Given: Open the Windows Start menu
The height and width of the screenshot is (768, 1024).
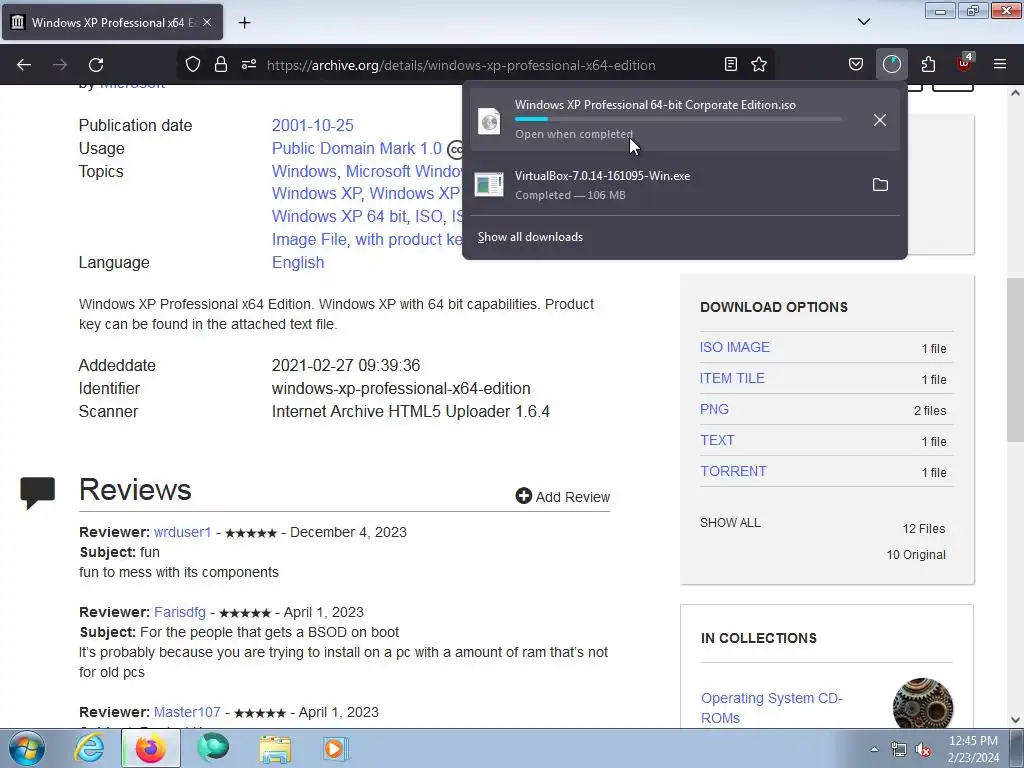Looking at the screenshot, I should [x=27, y=748].
